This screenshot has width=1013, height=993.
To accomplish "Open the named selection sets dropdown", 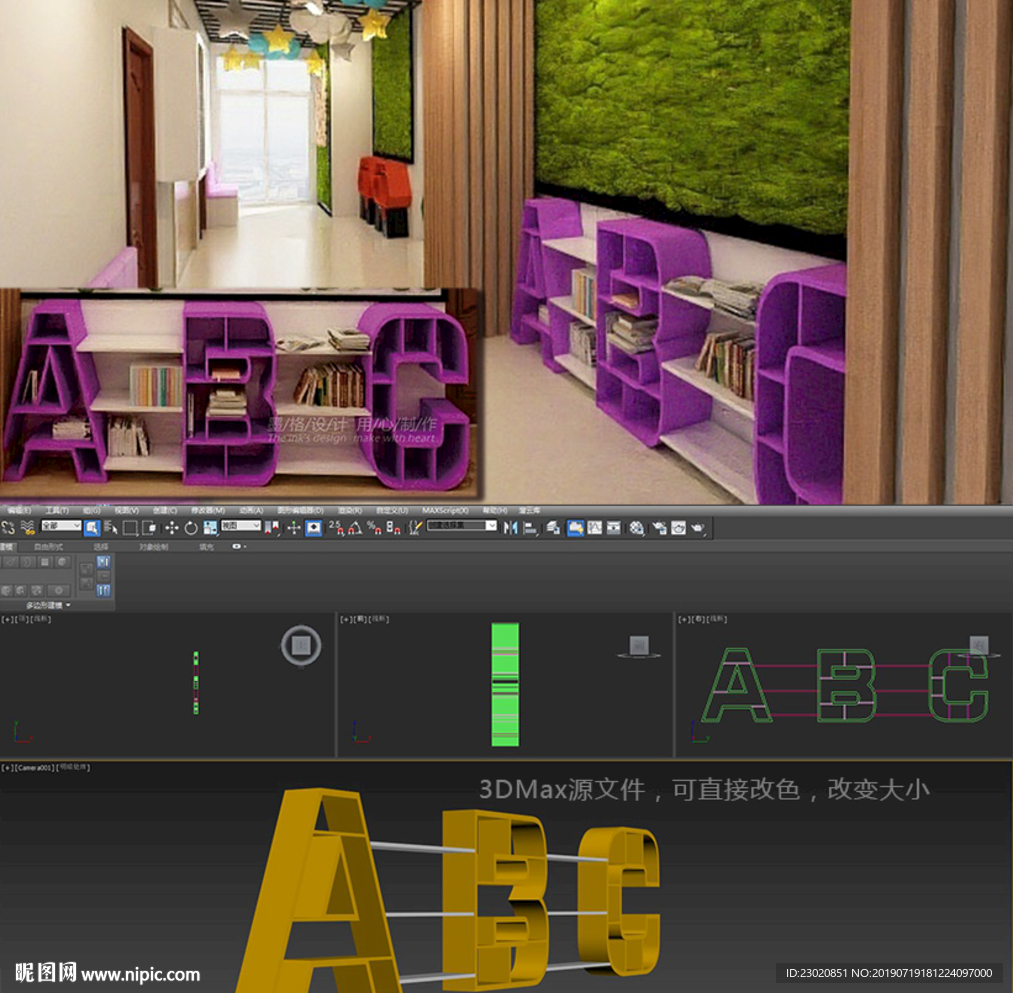I will (462, 526).
